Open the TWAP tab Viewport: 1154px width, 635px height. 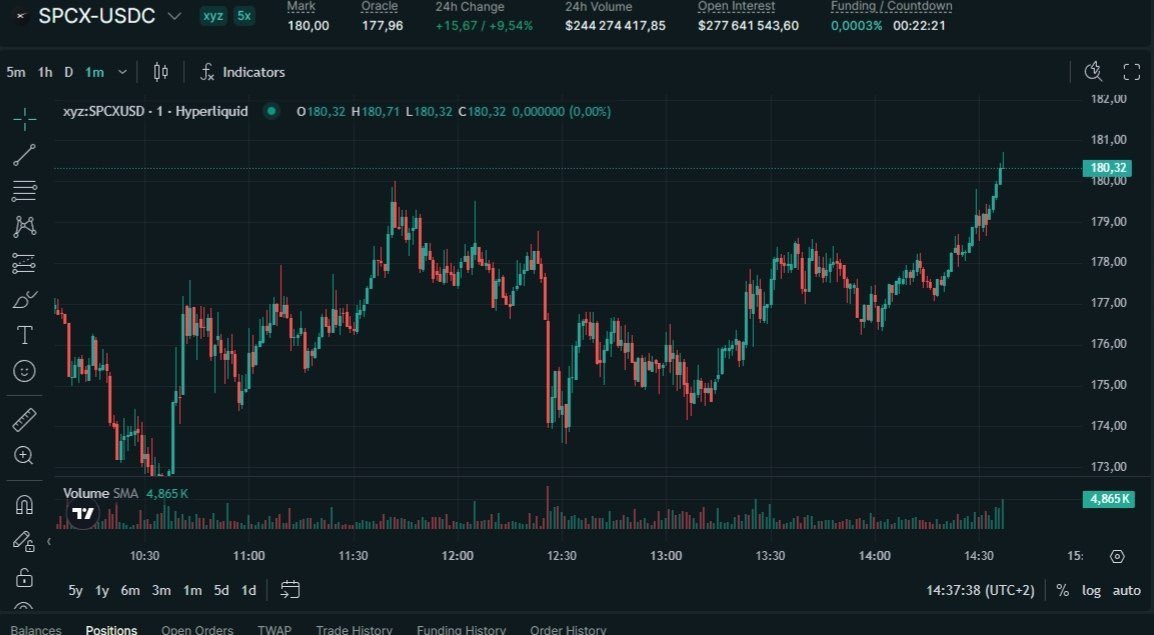(x=275, y=630)
